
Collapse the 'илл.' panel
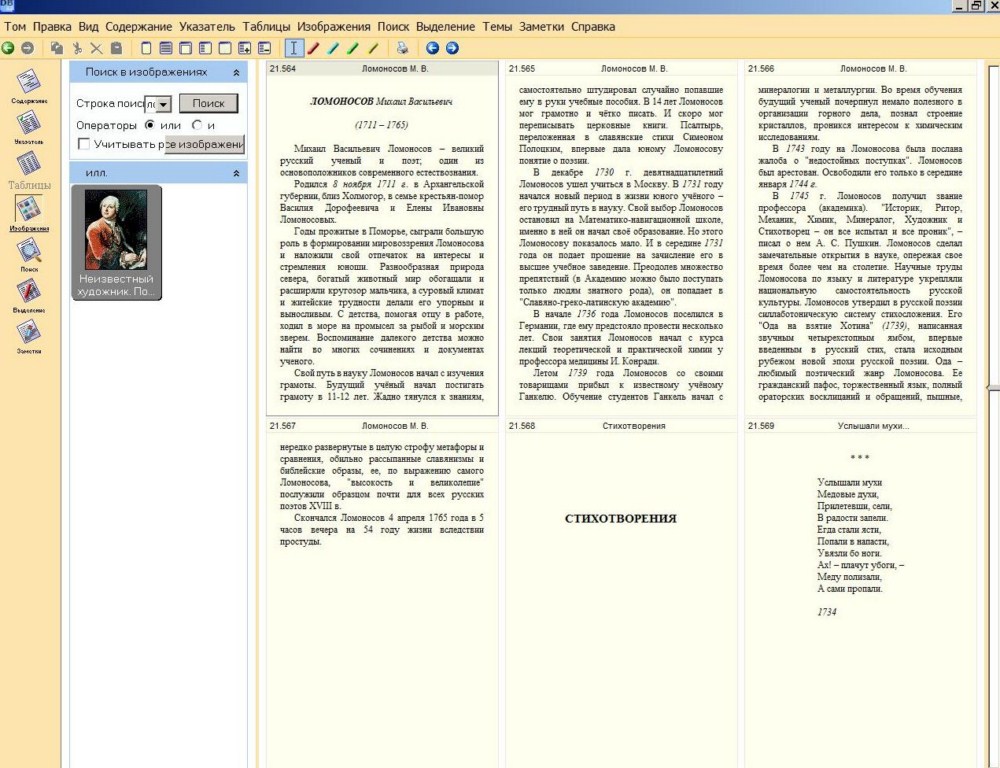pos(236,173)
